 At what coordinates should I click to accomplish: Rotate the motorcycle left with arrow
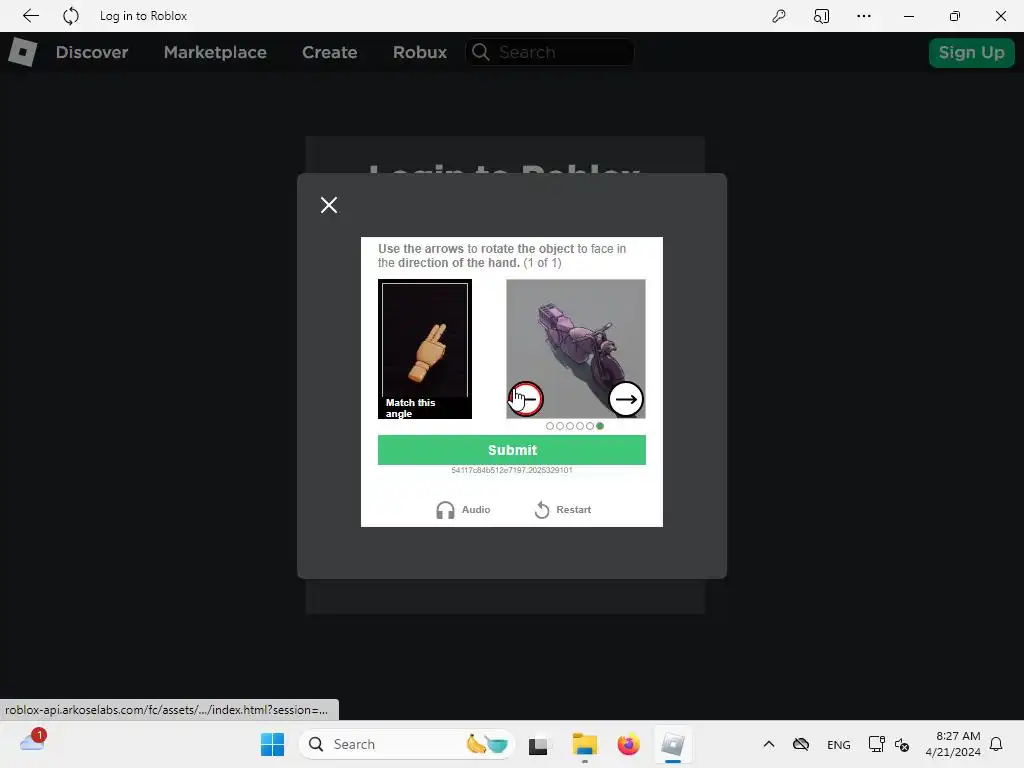tap(525, 399)
